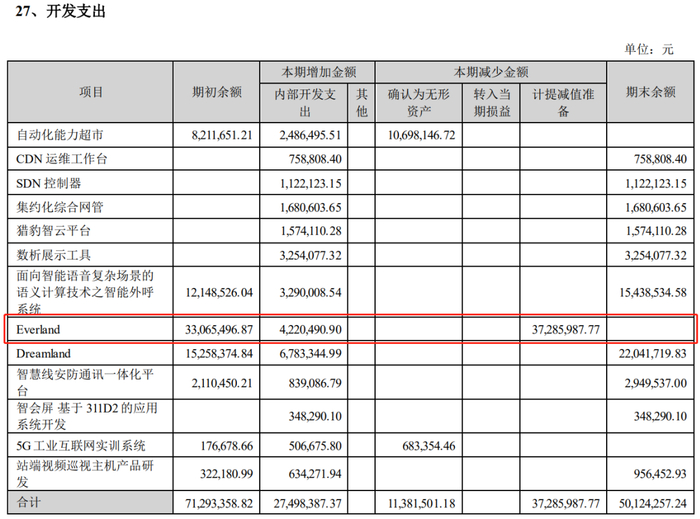Click 3,254,077.32 in the 期末余额 column

coord(656,255)
